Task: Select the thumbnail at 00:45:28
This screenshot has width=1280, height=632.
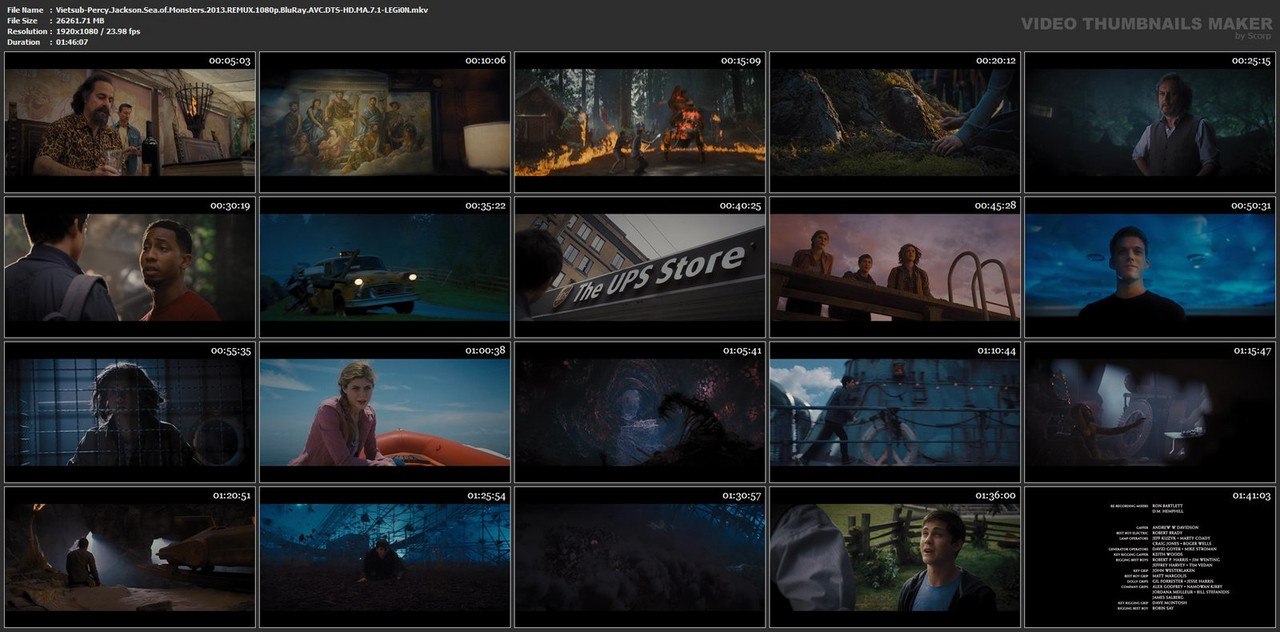Action: (x=895, y=267)
